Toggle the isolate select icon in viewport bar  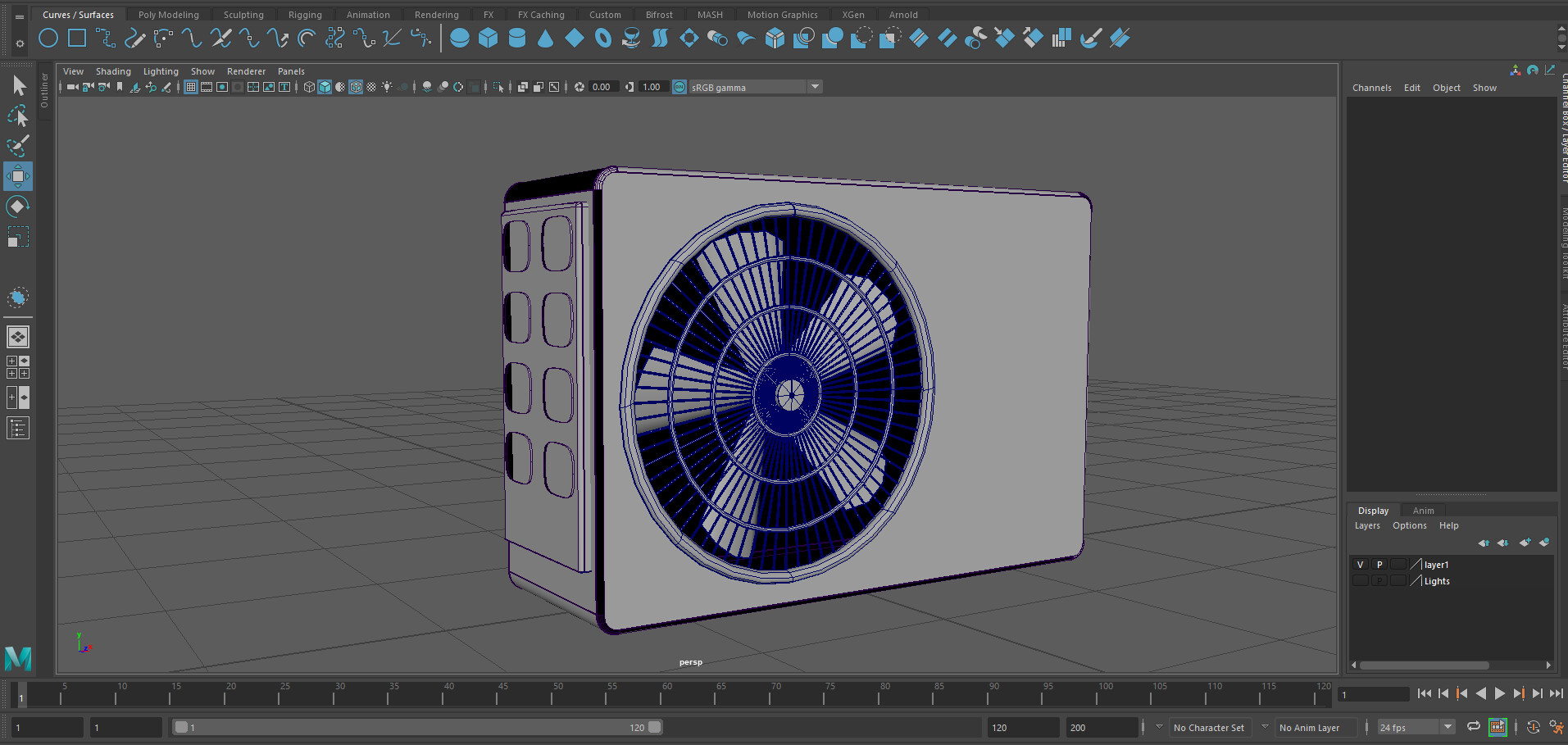[x=499, y=87]
